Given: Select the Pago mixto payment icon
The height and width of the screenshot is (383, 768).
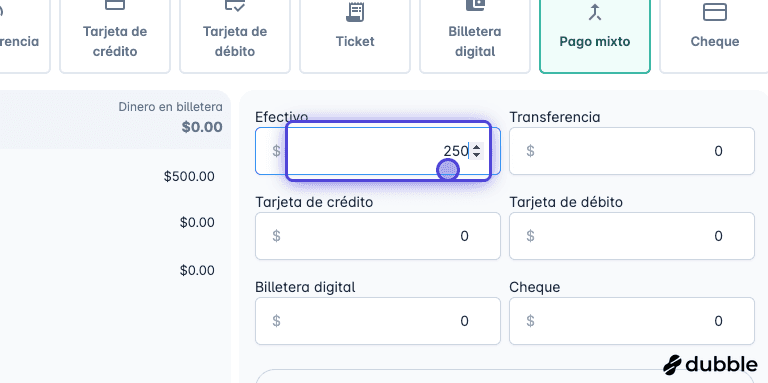Looking at the screenshot, I should coord(595,12).
